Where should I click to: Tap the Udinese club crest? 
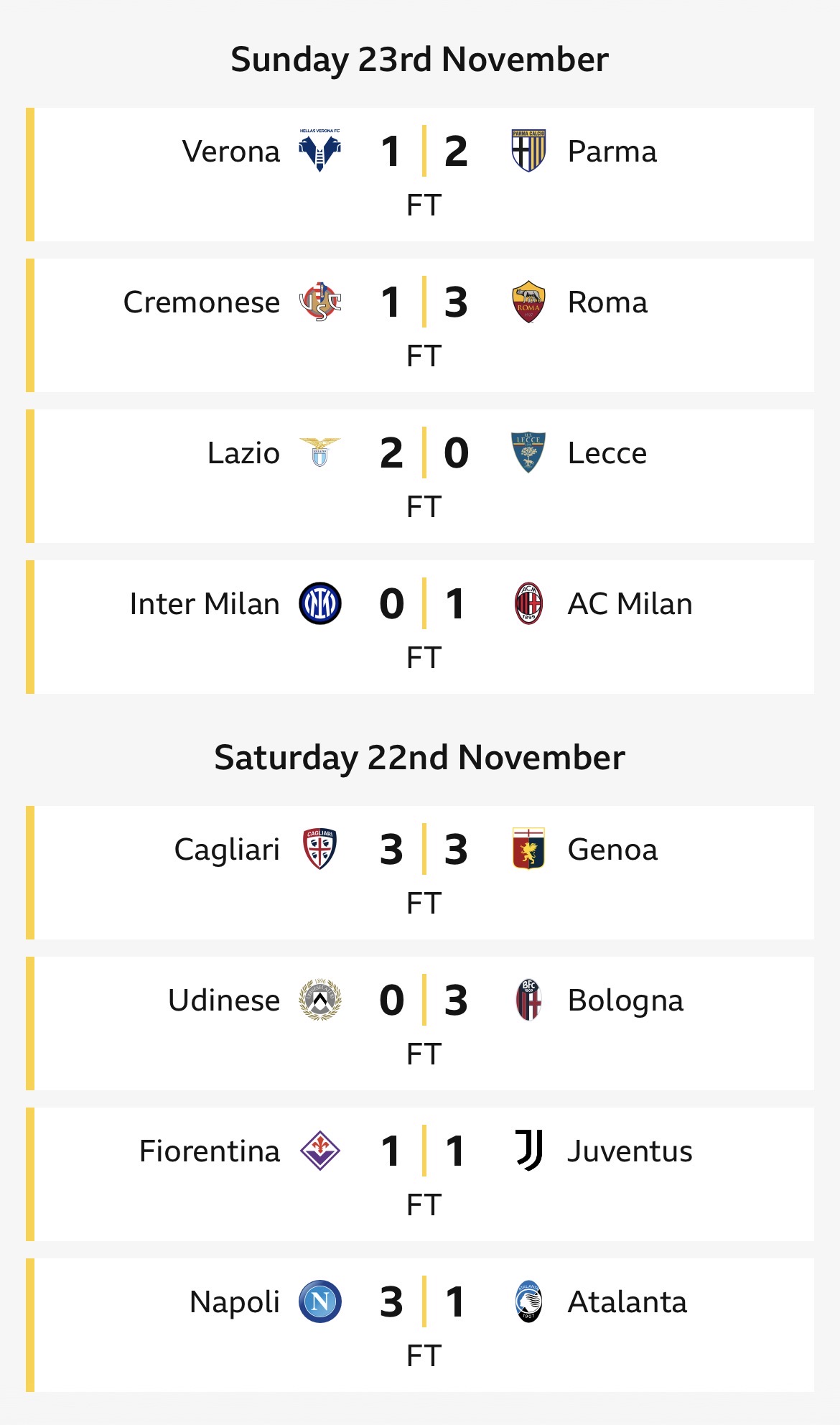[x=319, y=1000]
